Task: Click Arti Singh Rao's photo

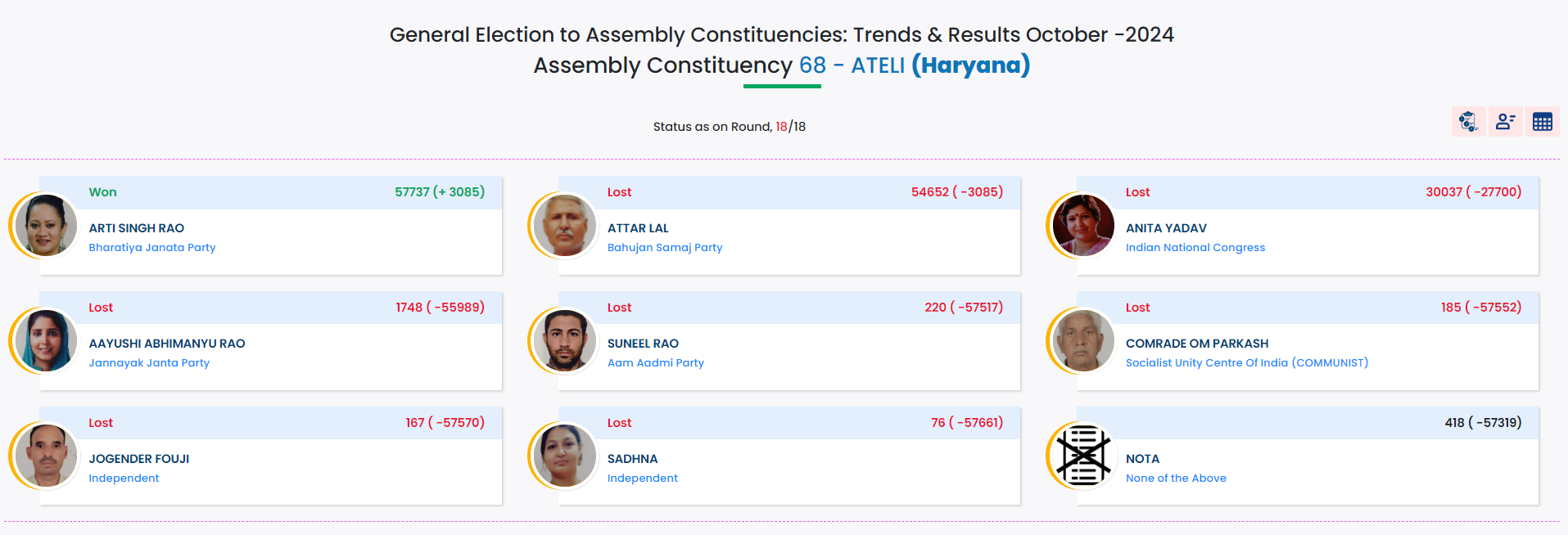Action: (46, 225)
